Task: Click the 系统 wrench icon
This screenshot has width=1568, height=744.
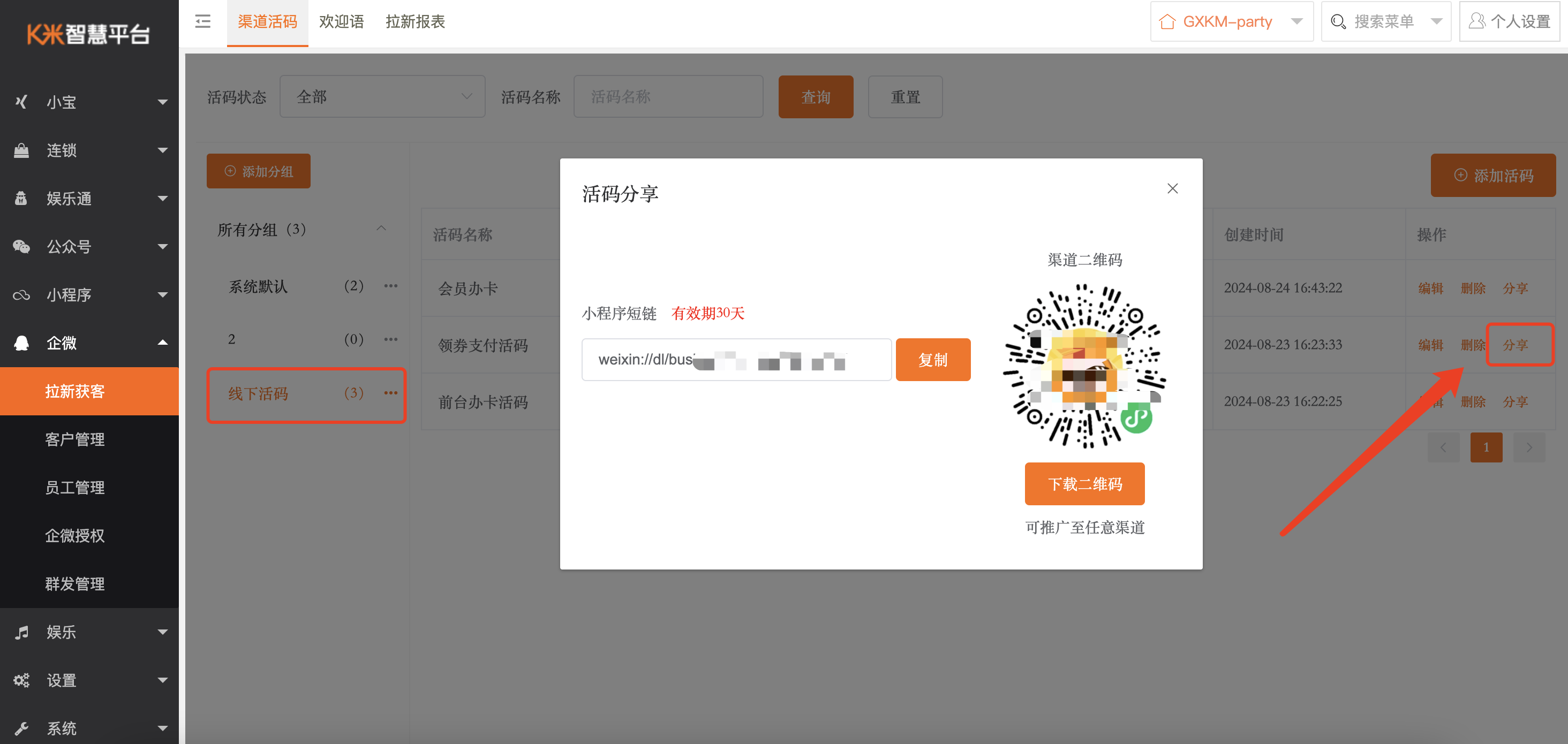Action: point(21,728)
